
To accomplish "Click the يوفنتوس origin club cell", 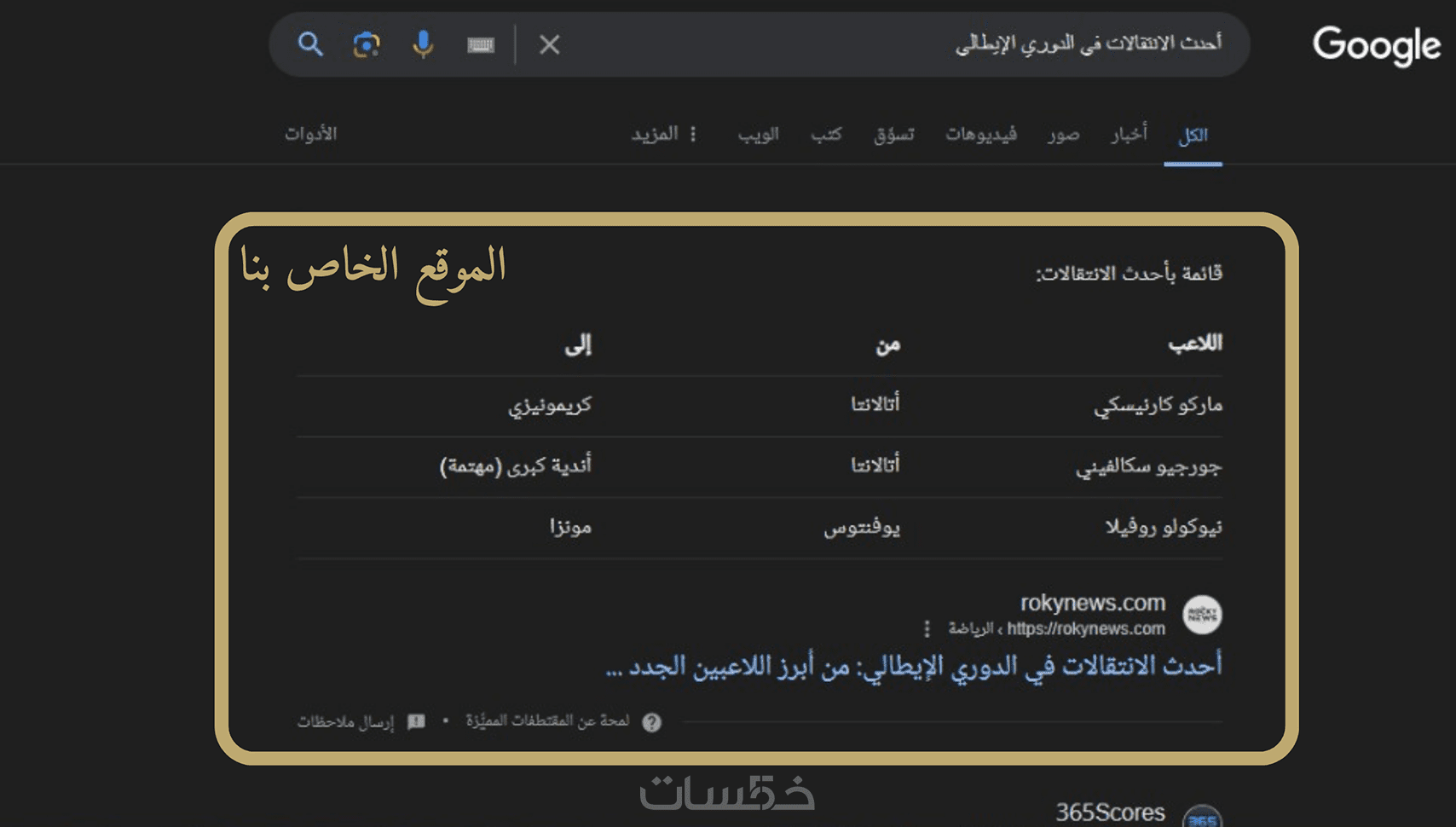I will pos(862,528).
